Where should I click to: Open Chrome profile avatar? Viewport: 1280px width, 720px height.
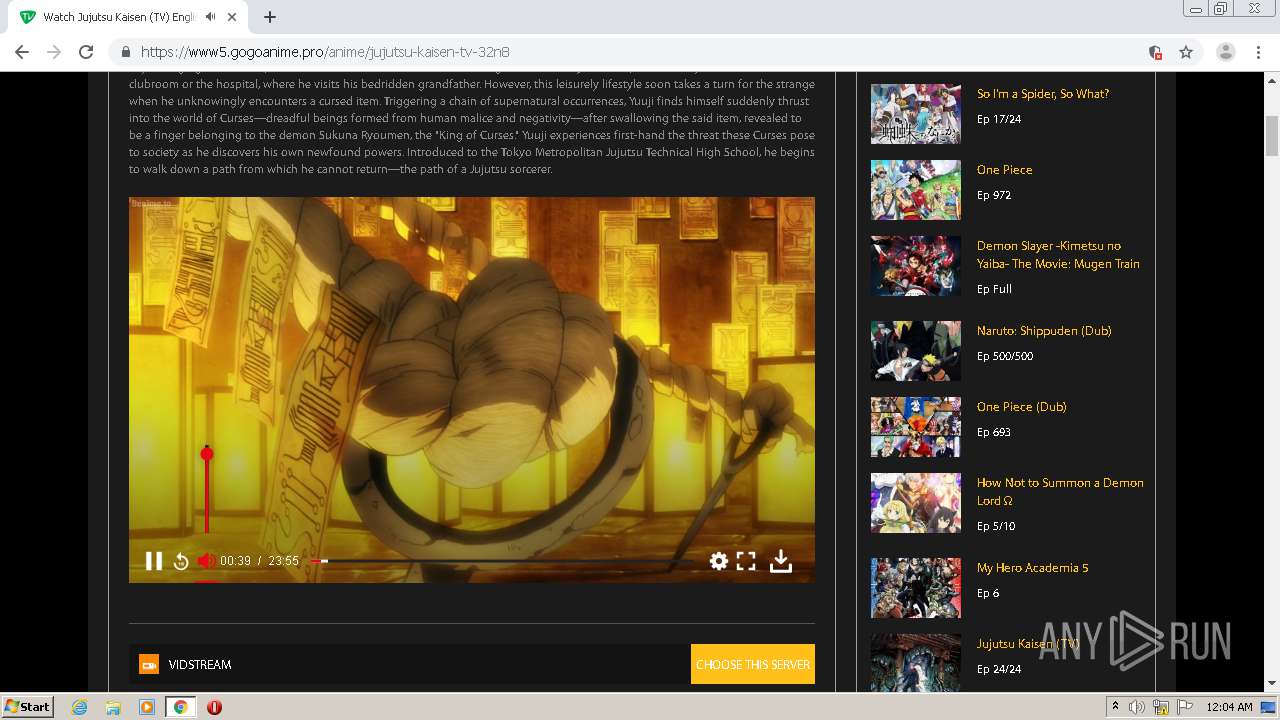[1226, 52]
